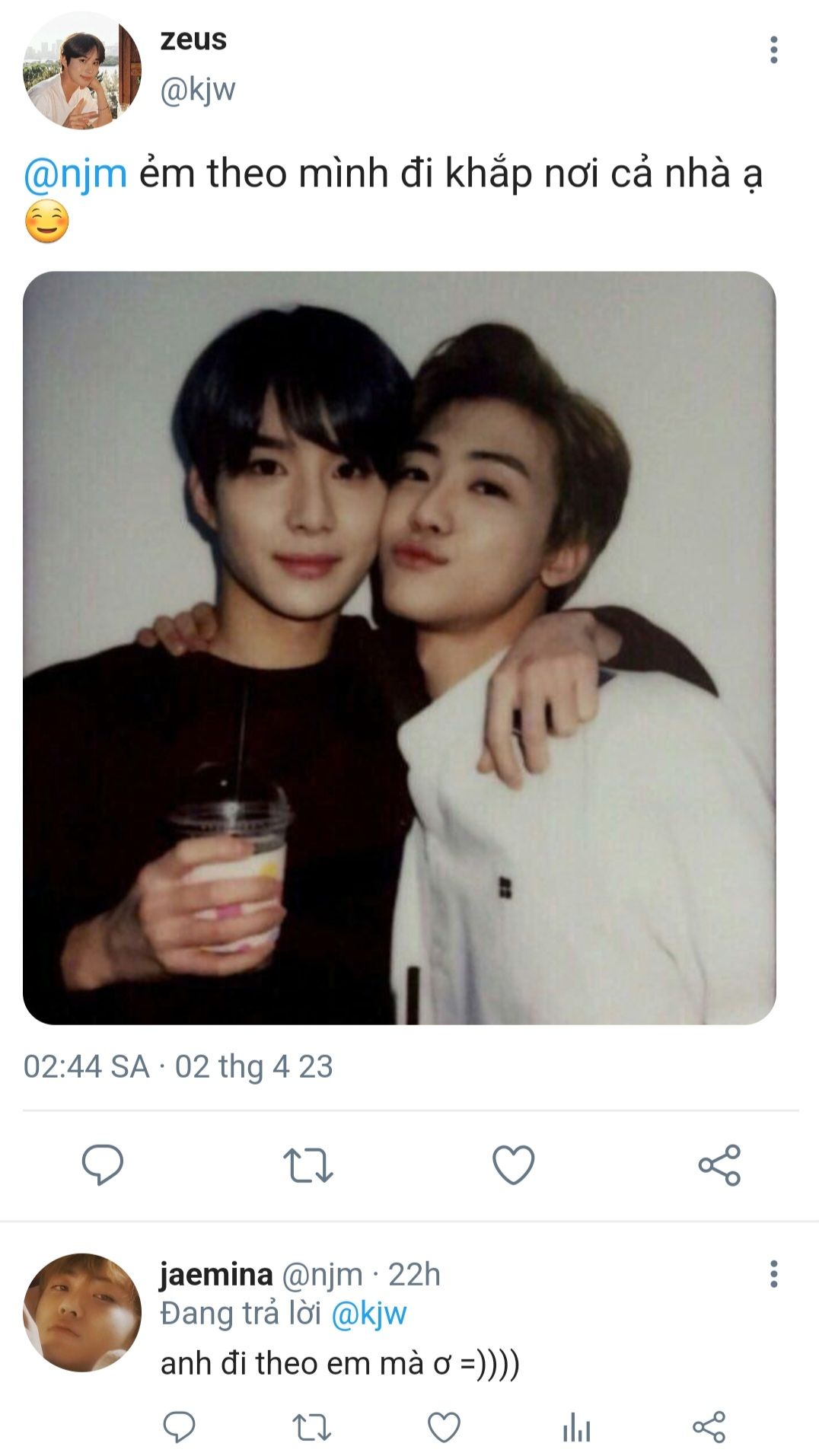The width and height of the screenshot is (819, 1456).
Task: Open the @kjw link in reply header
Action: pos(369,1314)
